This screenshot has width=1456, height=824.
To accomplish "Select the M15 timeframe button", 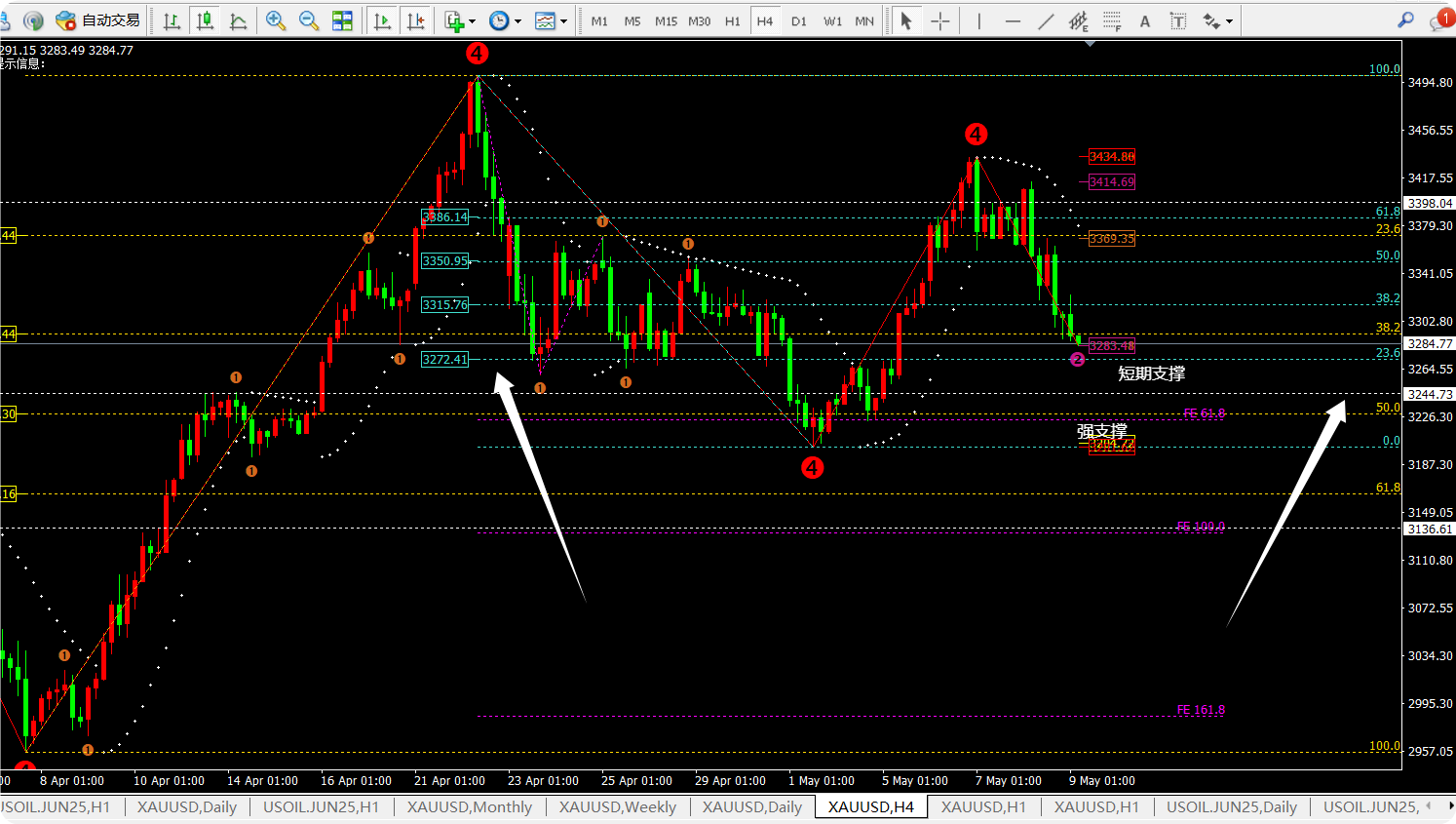I will 666,20.
